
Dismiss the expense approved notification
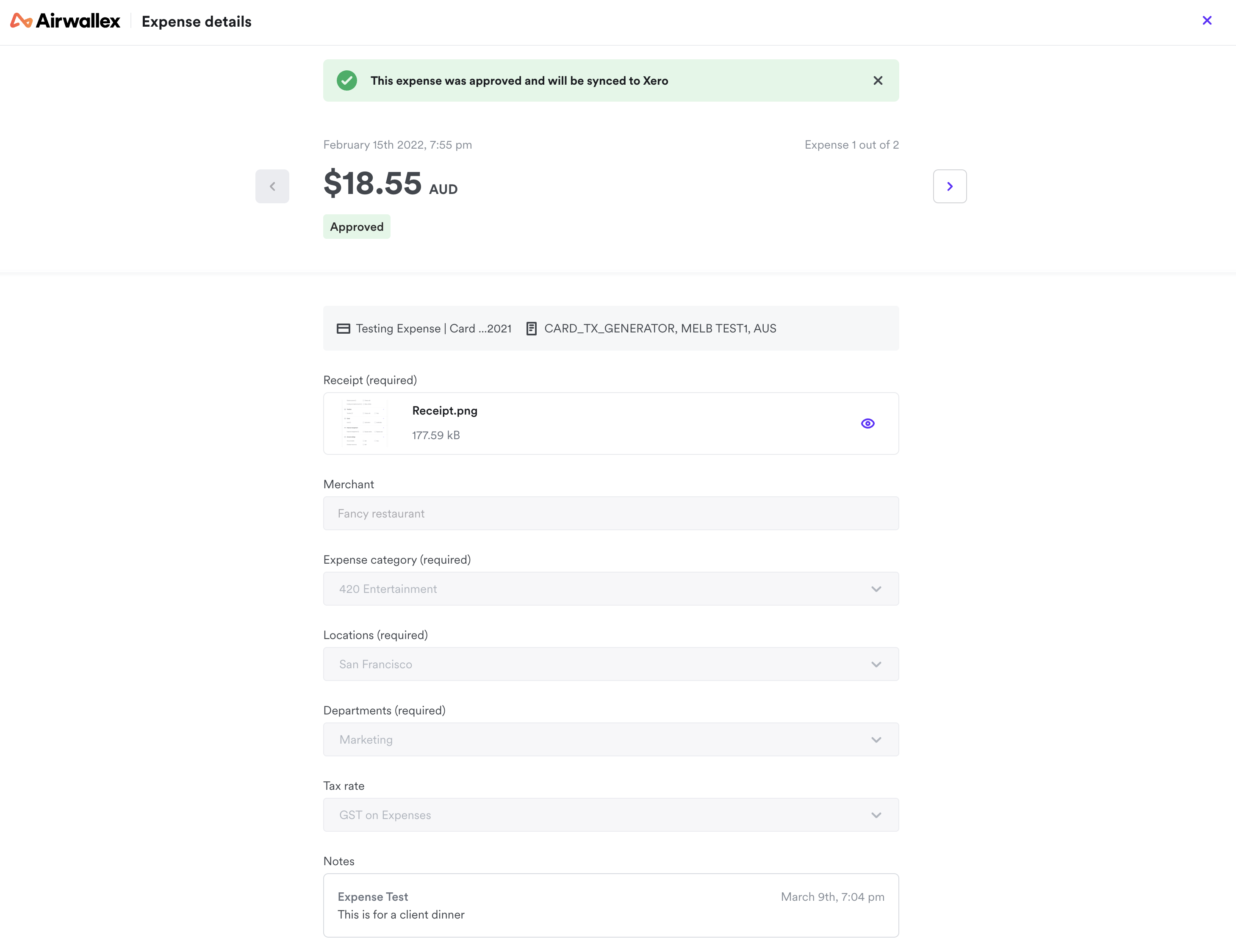878,80
